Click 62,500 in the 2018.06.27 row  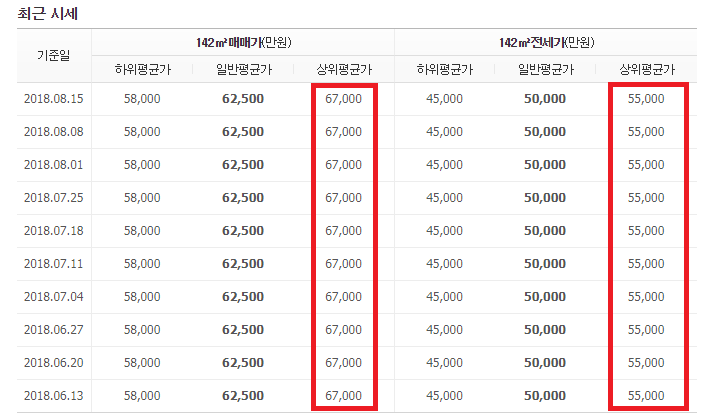point(243,330)
